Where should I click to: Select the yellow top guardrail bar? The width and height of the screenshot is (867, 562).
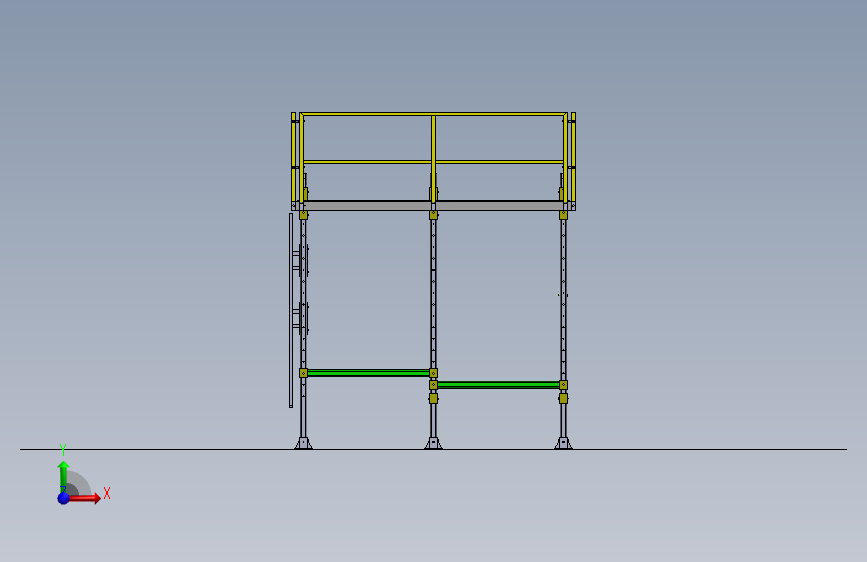tap(433, 115)
